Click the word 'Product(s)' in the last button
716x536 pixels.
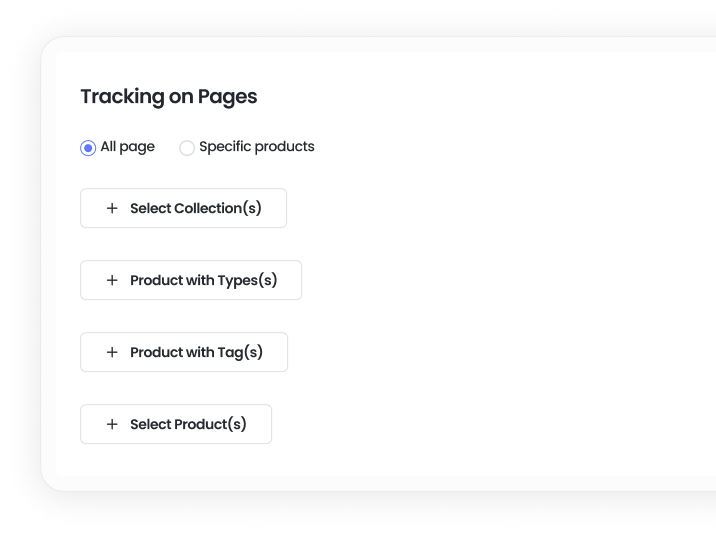point(210,424)
